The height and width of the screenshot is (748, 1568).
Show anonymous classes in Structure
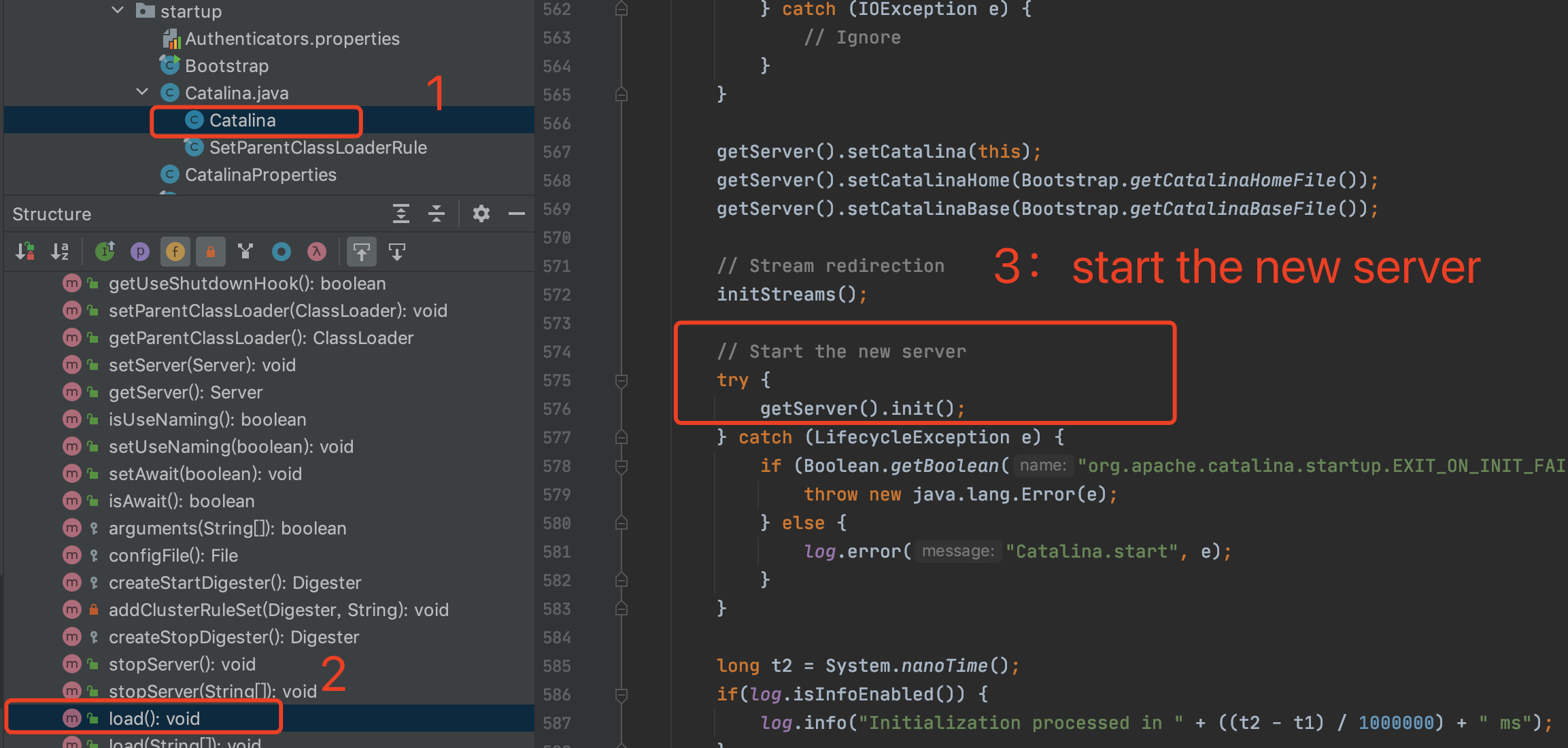281,252
